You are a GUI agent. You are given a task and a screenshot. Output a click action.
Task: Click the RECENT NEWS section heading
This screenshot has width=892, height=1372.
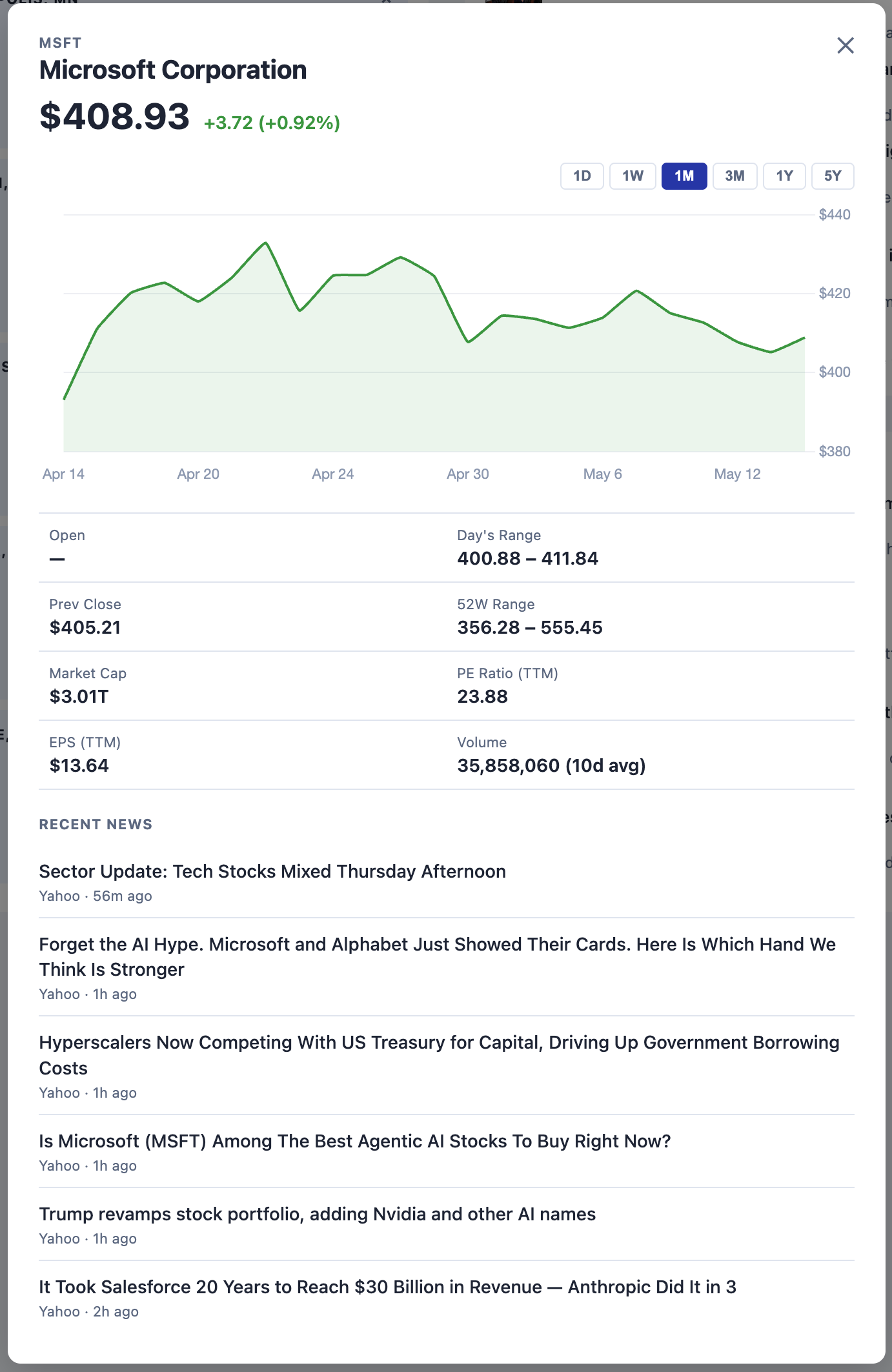click(x=96, y=824)
